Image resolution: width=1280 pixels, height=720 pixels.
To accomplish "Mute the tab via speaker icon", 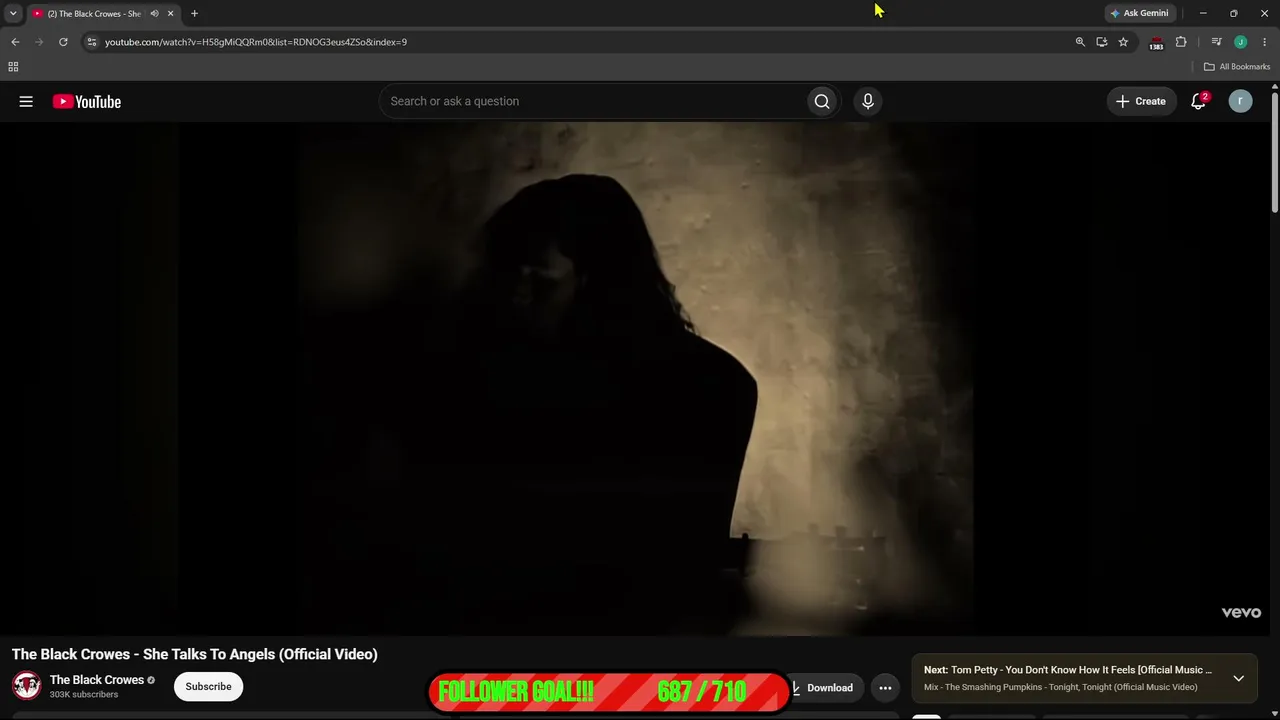I will [x=154, y=14].
